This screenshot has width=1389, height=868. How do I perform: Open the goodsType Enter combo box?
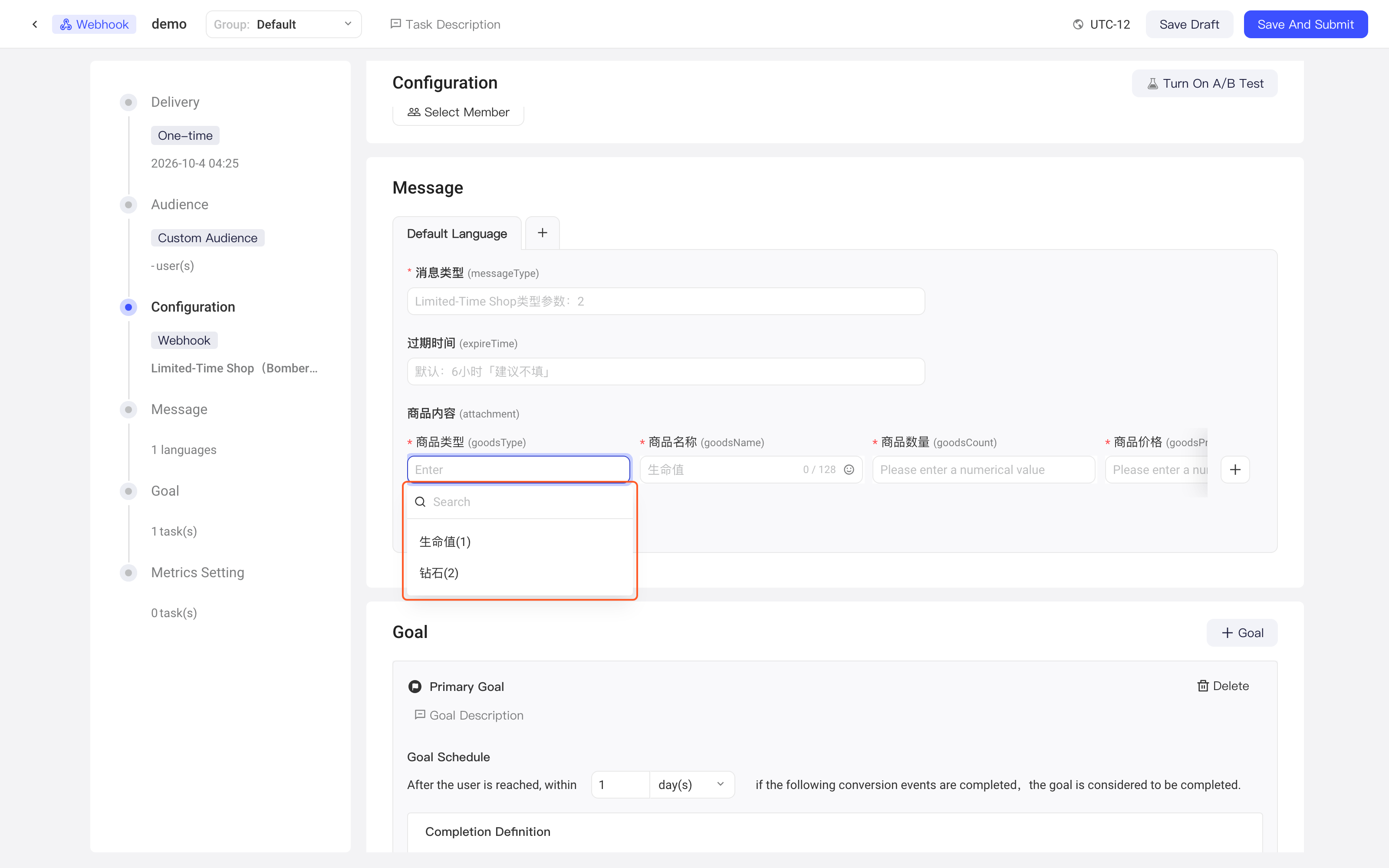[x=519, y=470]
